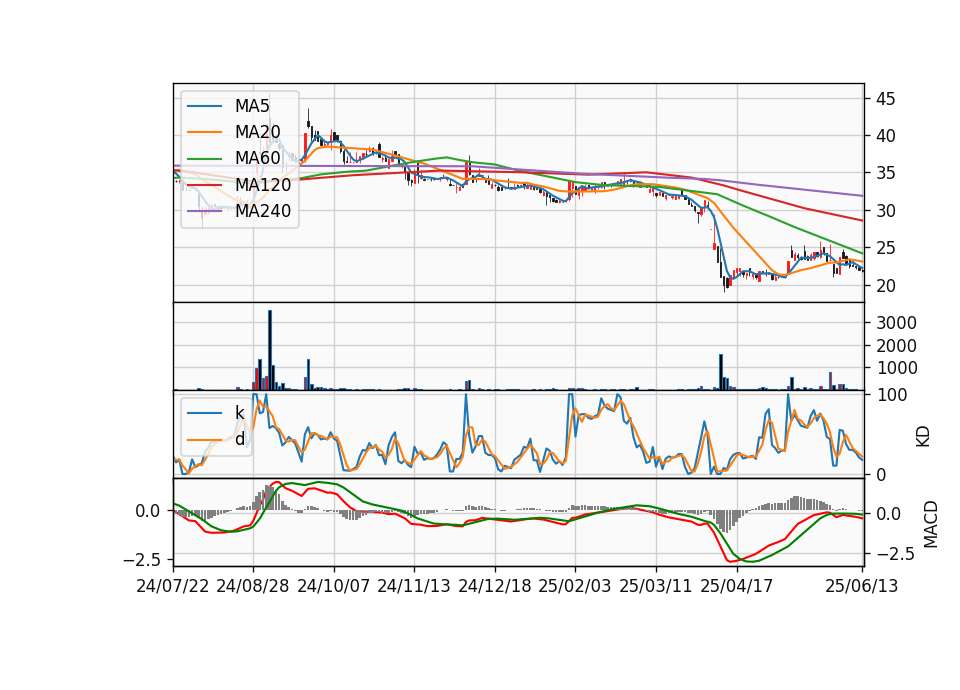Click the price axis tick 45
This screenshot has width=960, height=690.
pos(885,99)
